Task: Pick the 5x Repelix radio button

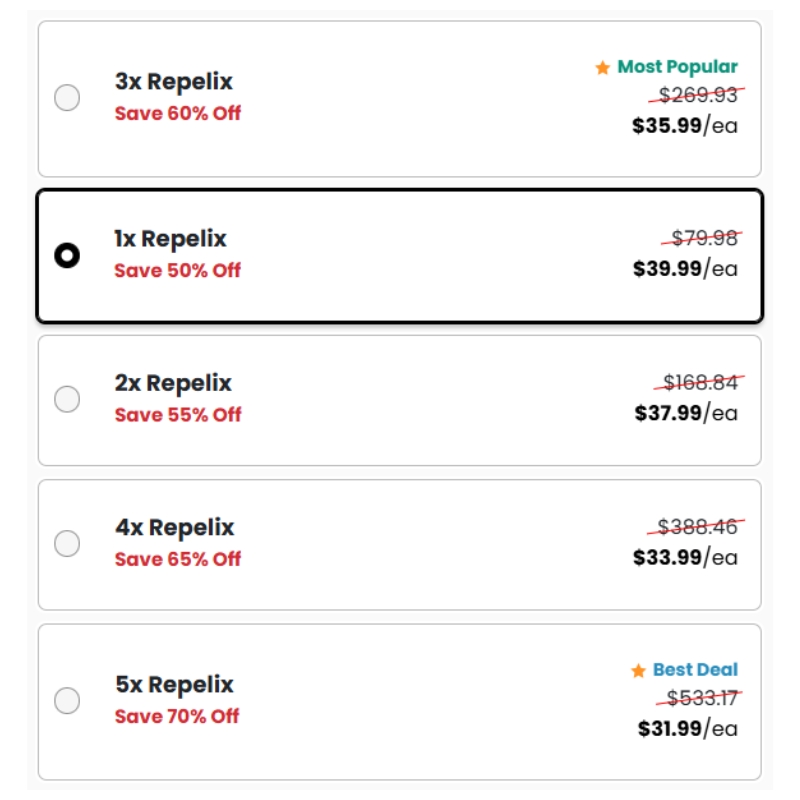Action: (x=67, y=701)
